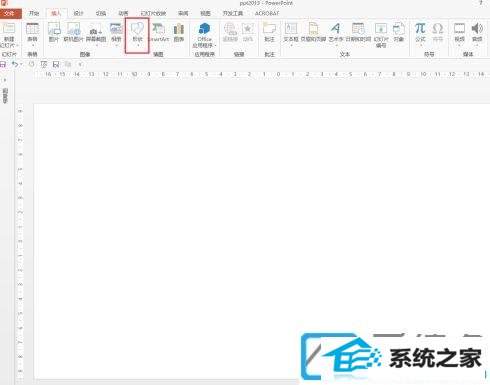This screenshot has width=490, height=385.
Task: Save the presentation from quick access toolbar
Action: coord(3,64)
